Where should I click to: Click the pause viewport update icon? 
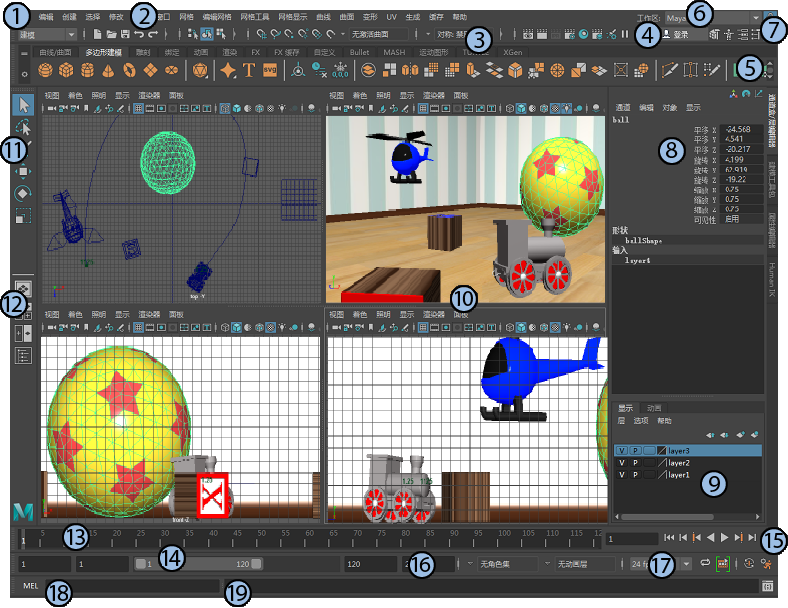625,34
